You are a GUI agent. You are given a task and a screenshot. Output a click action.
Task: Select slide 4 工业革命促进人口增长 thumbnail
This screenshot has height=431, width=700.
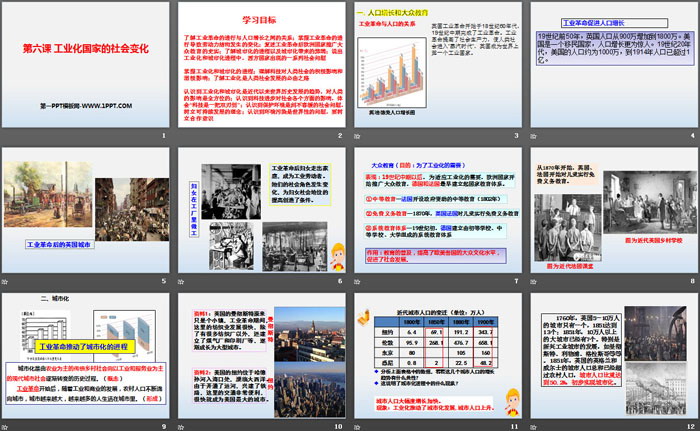tap(614, 65)
